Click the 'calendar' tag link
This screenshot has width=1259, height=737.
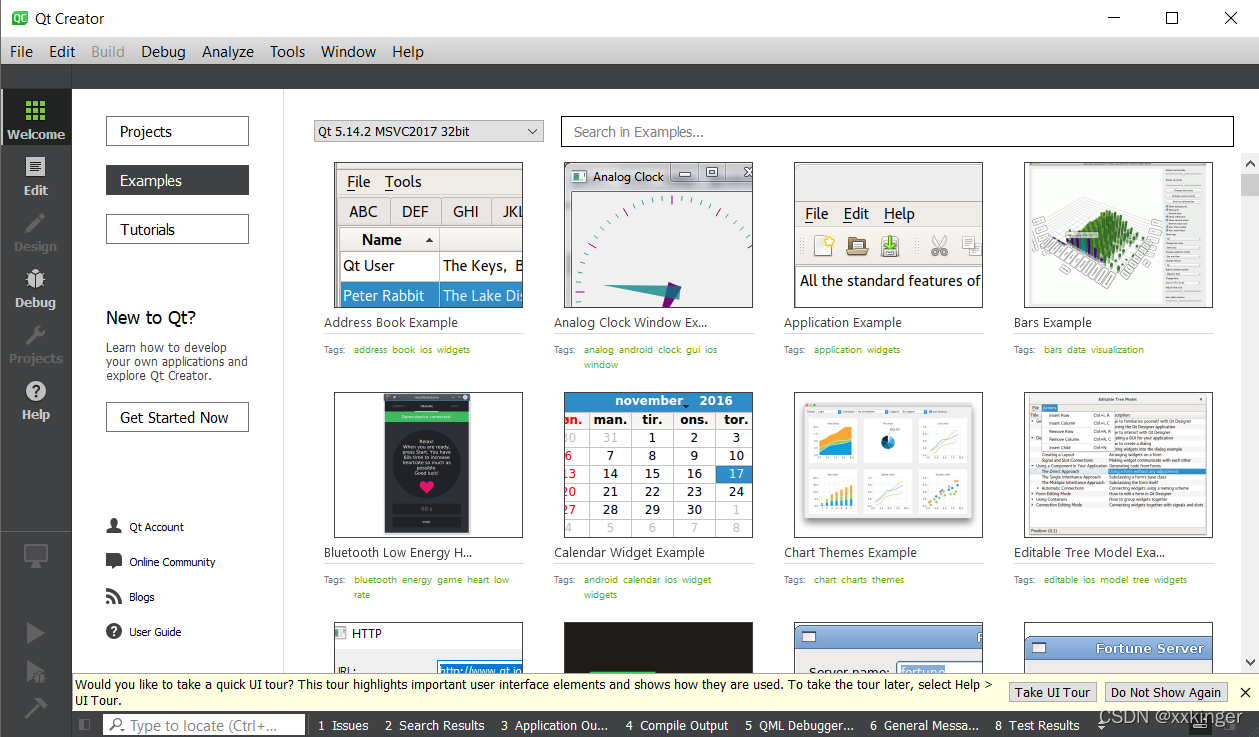click(x=641, y=580)
